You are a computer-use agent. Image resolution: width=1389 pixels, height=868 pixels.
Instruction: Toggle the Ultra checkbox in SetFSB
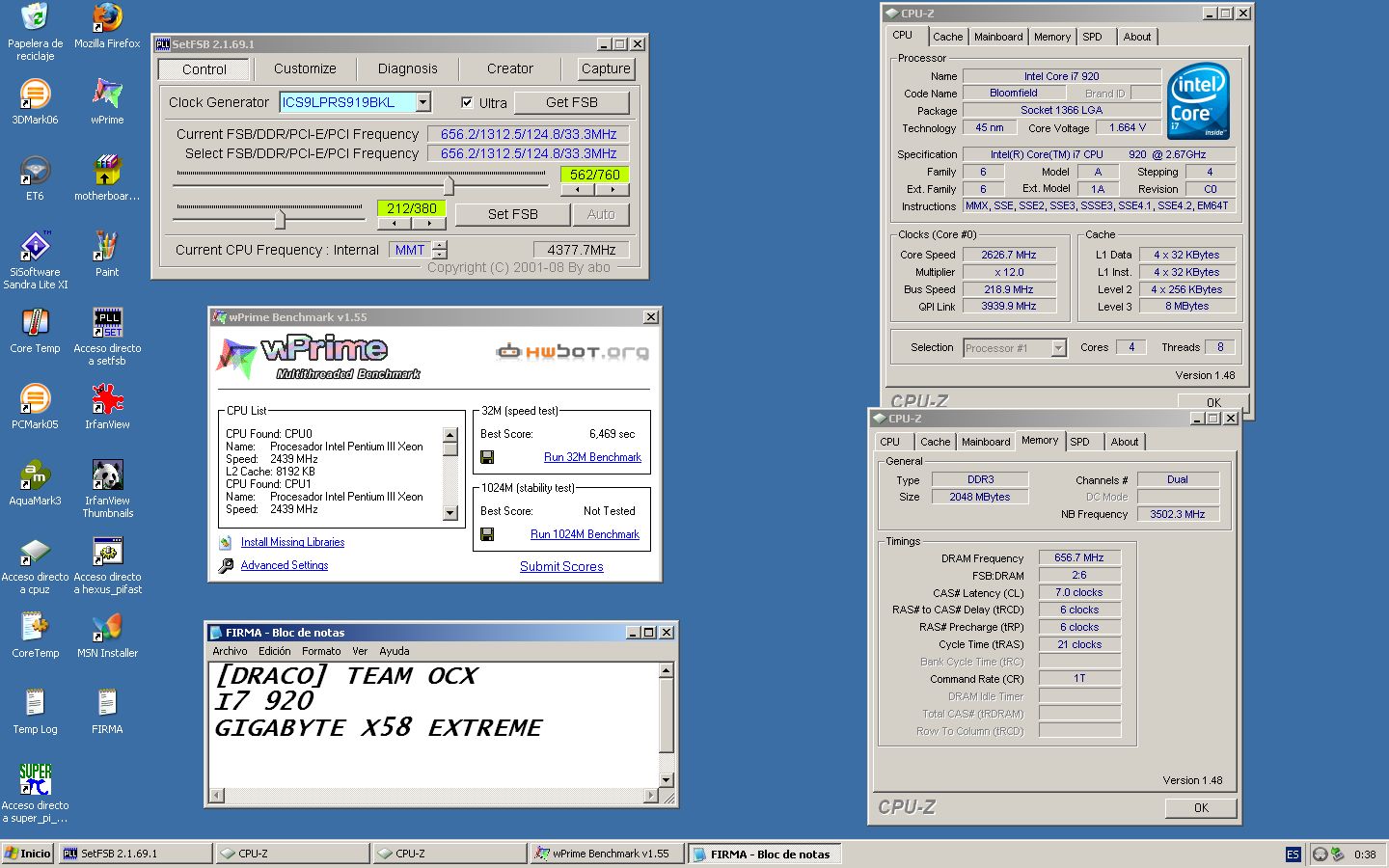[x=467, y=102]
